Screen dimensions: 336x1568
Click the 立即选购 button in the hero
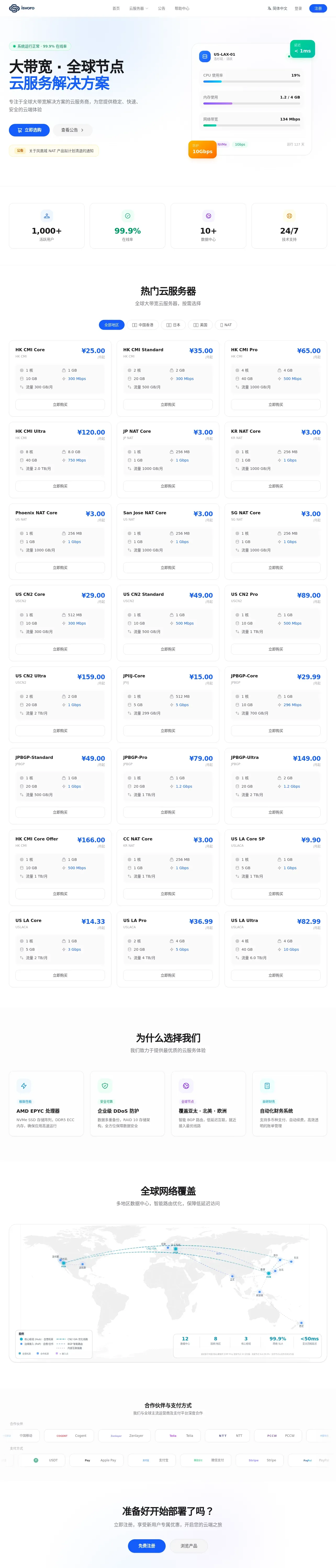[x=29, y=130]
